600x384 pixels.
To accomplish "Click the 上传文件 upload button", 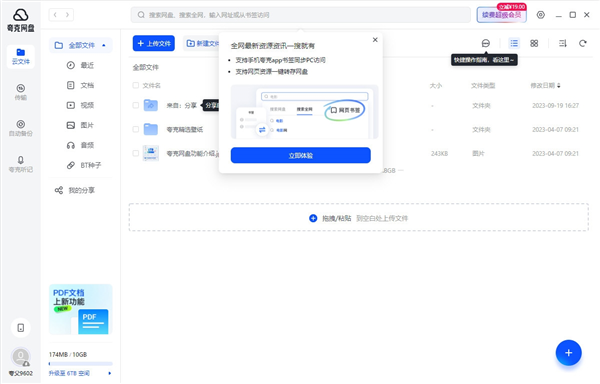I will point(154,43).
